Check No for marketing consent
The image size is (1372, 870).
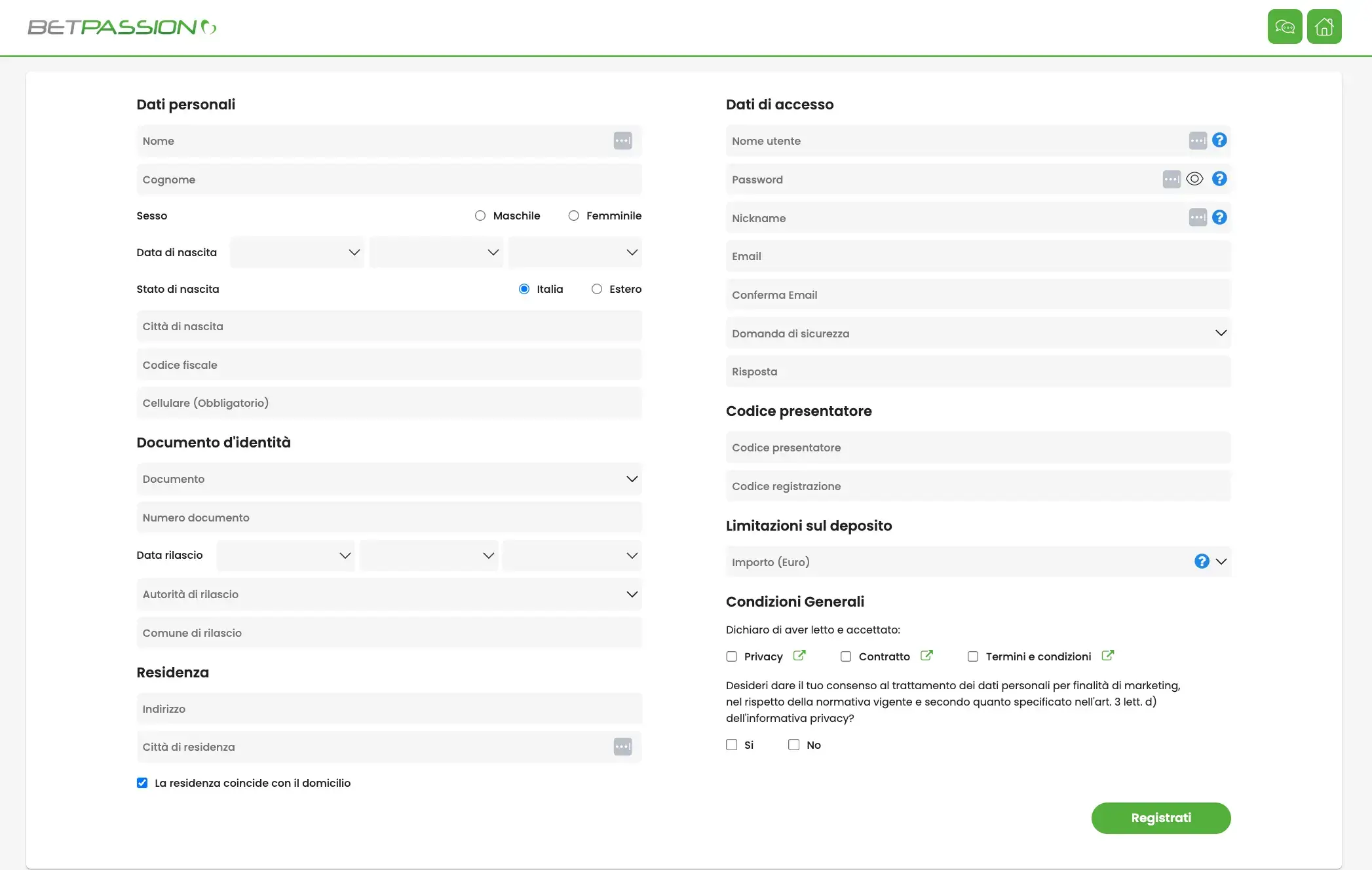pos(794,745)
